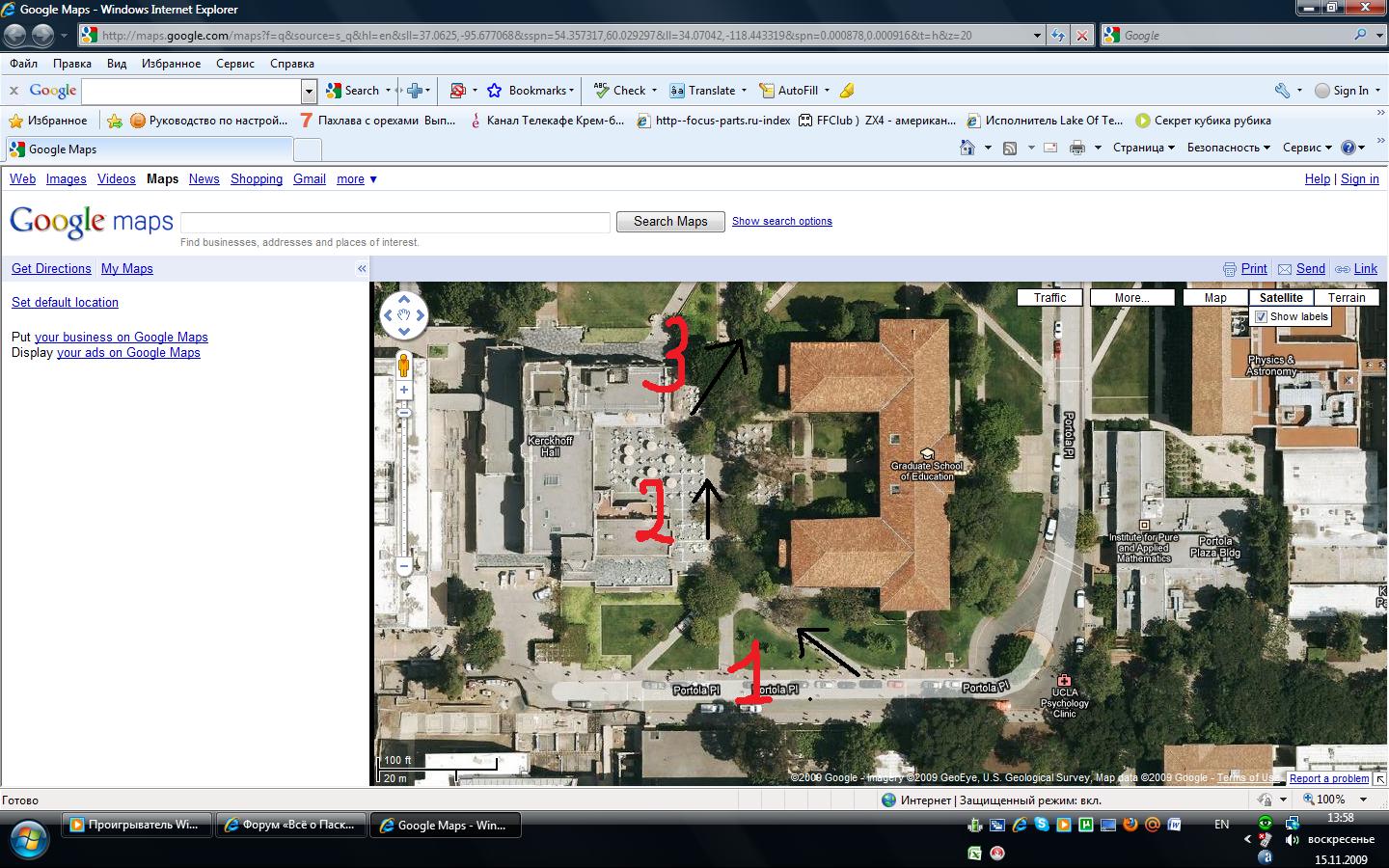Click the IE Home icon
This screenshot has width=1389, height=868.
pyautogui.click(x=967, y=148)
